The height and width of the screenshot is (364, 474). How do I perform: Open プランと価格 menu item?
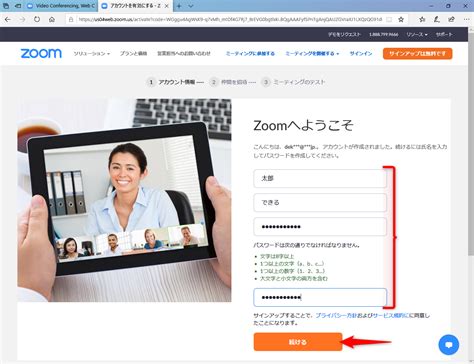pos(133,53)
